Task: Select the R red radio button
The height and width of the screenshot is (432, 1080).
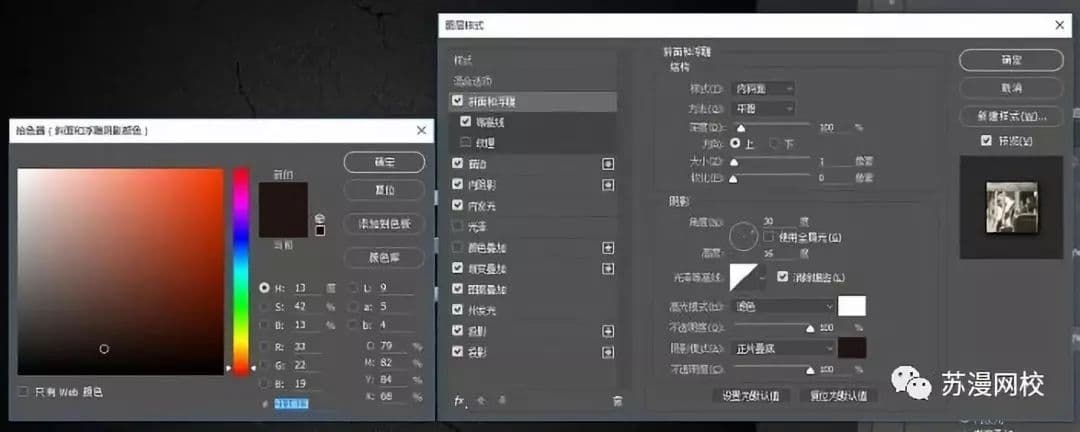Action: pos(264,346)
